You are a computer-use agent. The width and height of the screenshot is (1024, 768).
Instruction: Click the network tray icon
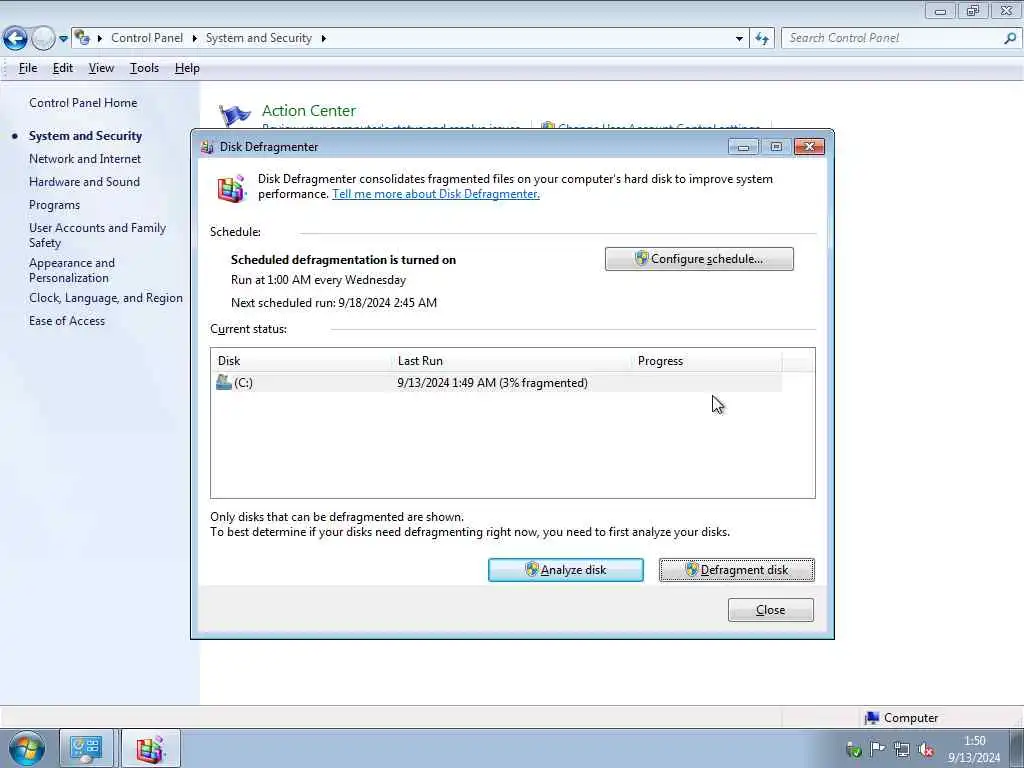click(x=902, y=750)
